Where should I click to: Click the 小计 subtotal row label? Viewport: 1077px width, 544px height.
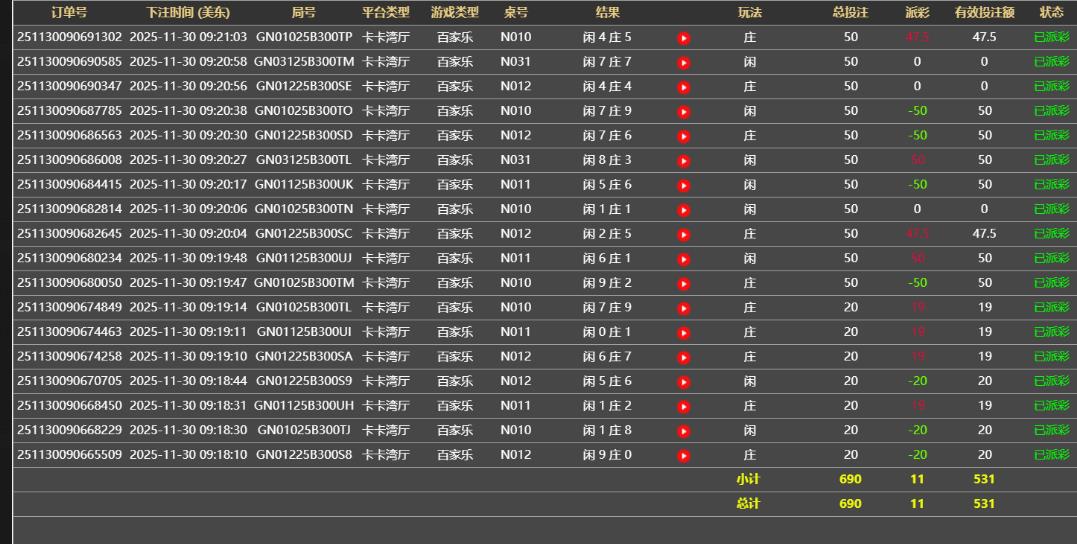tap(749, 479)
